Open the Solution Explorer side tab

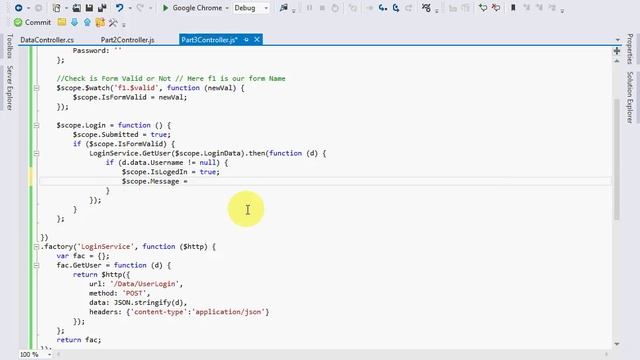630,97
